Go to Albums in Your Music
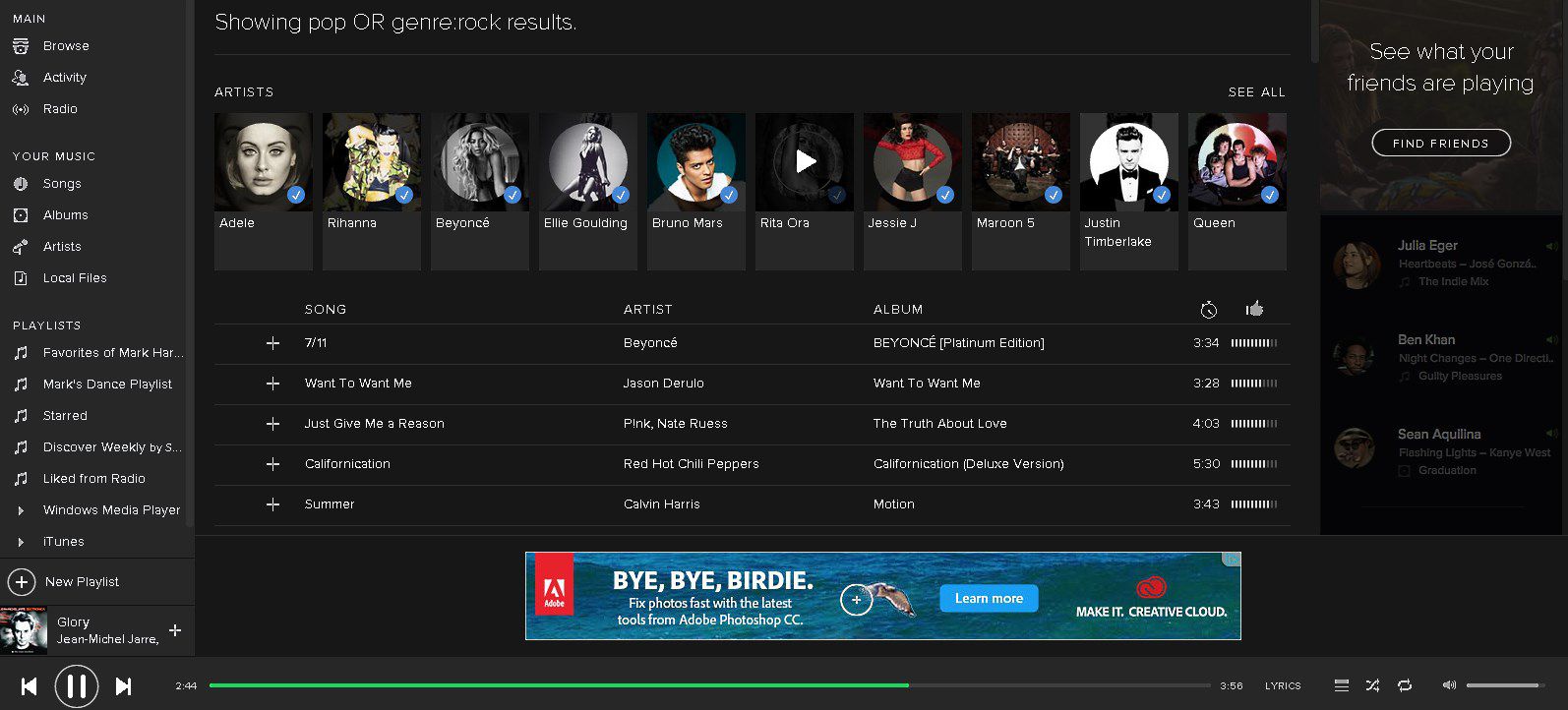The height and width of the screenshot is (710, 1568). tap(66, 215)
